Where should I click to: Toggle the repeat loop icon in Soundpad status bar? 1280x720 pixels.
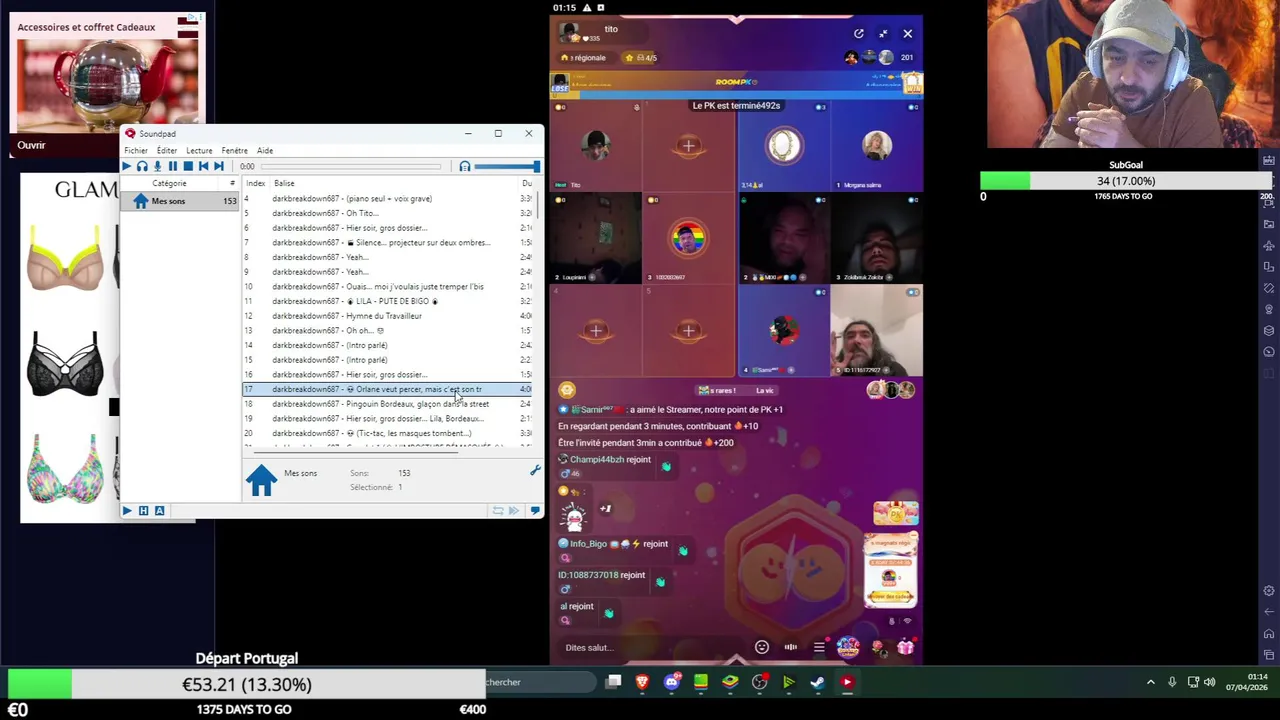pyautogui.click(x=498, y=511)
